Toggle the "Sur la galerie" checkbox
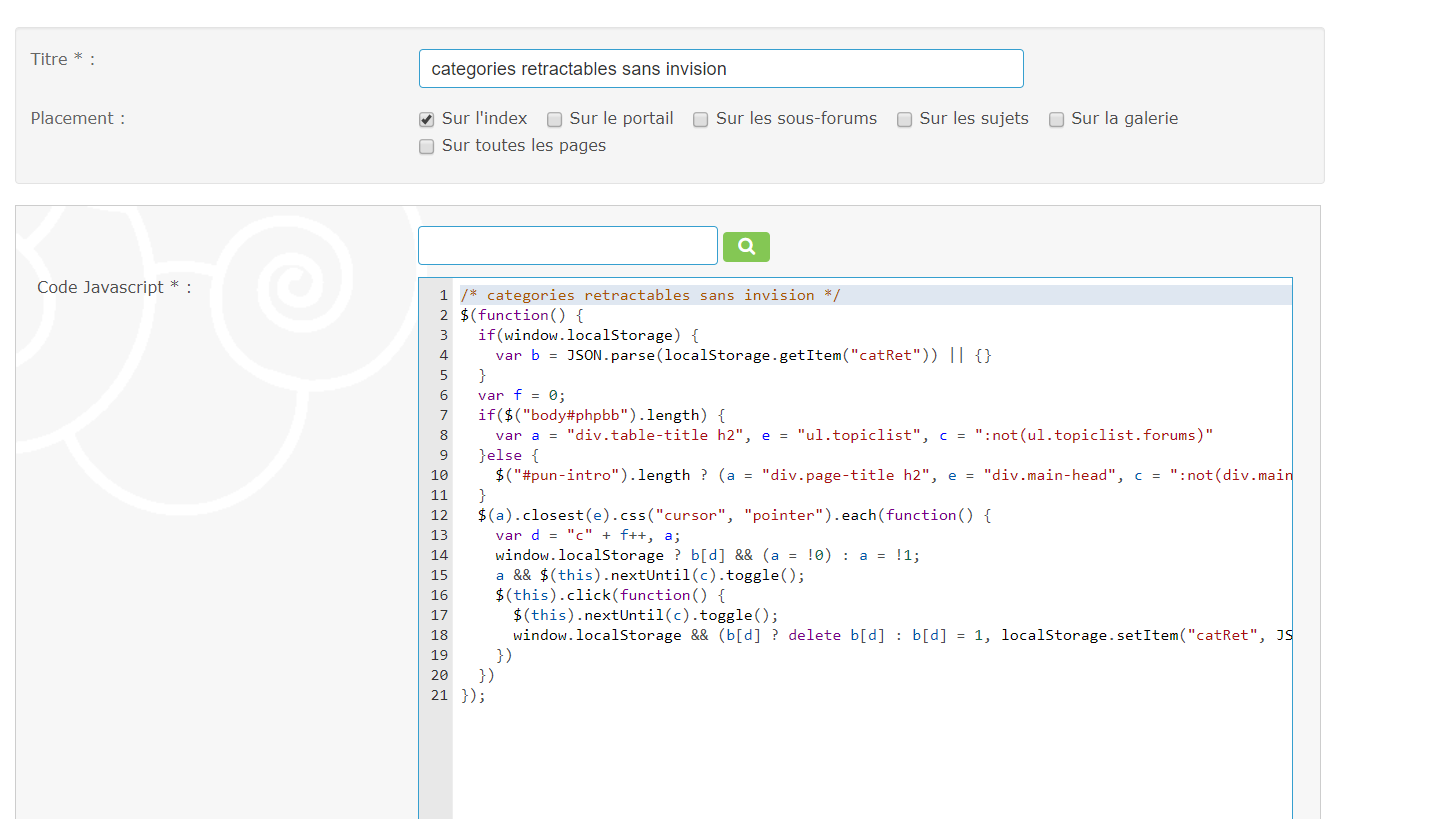 (x=1056, y=120)
